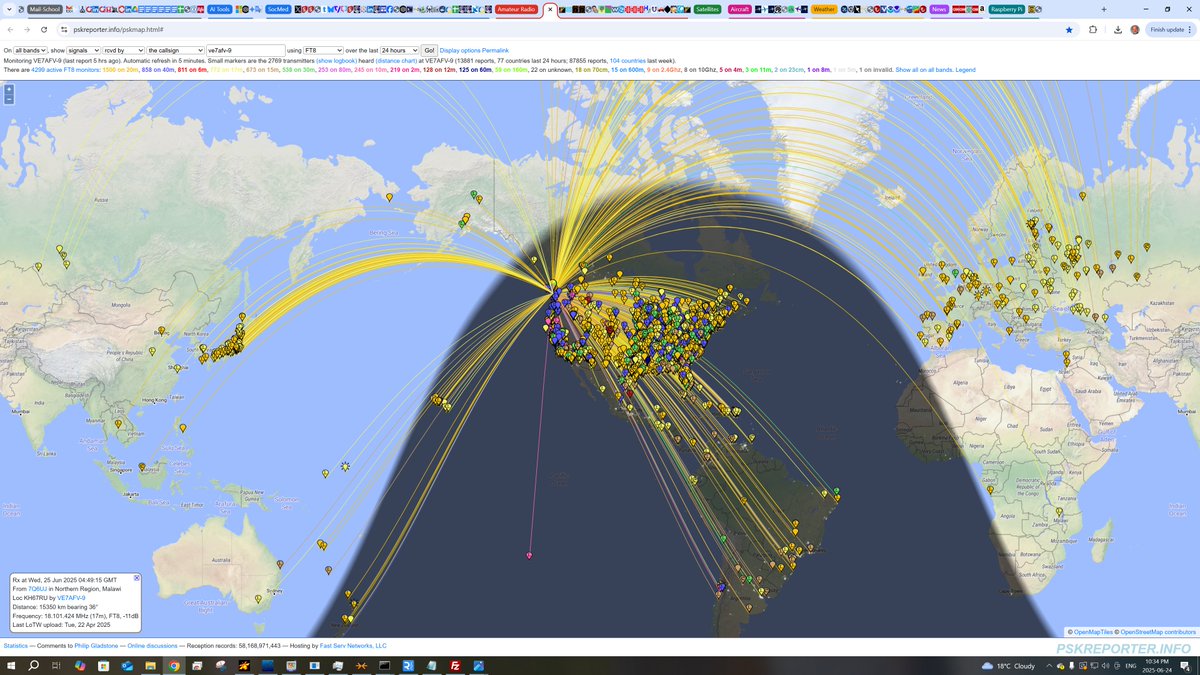1200x675 pixels.
Task: Open Task View on taskbar
Action: coord(57,665)
